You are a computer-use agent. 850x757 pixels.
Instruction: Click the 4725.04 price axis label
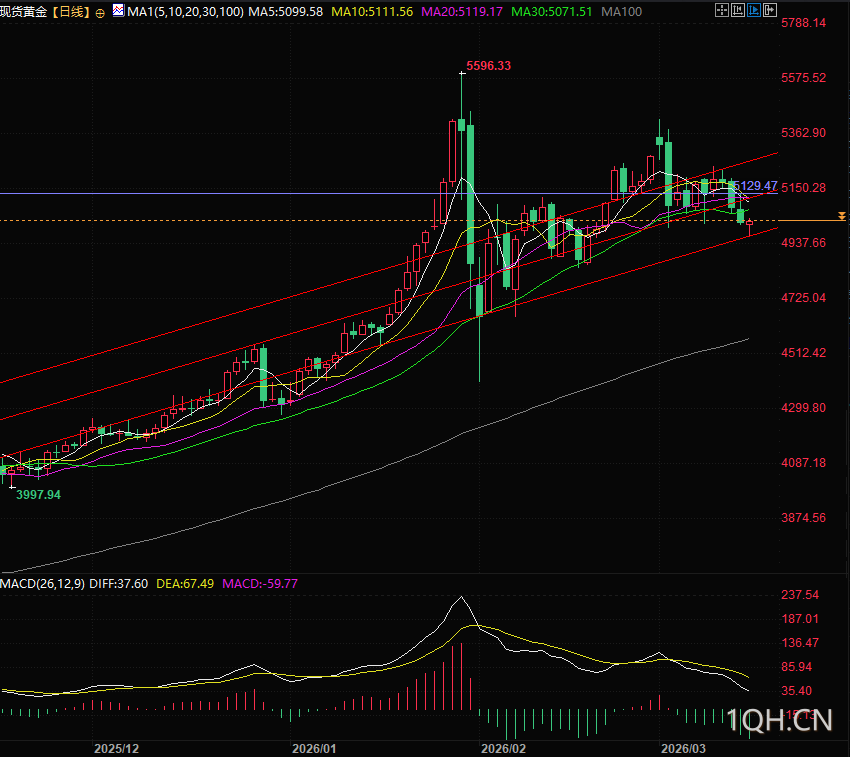(x=804, y=298)
